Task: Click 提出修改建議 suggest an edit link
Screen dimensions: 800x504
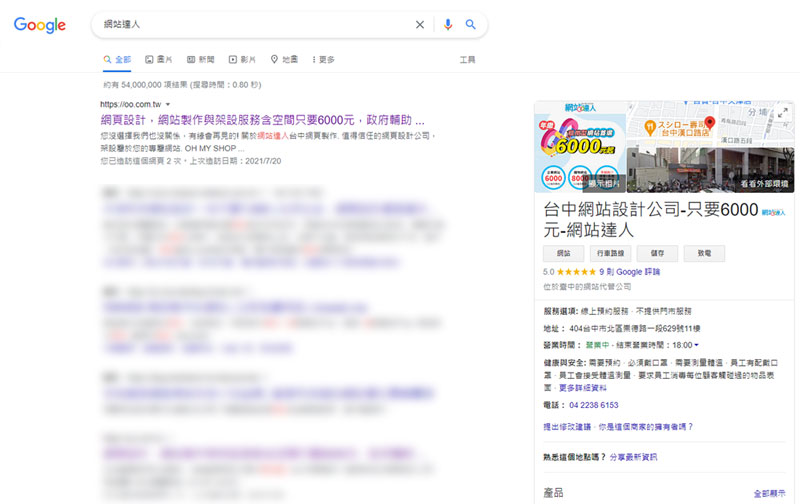Action: [567, 427]
